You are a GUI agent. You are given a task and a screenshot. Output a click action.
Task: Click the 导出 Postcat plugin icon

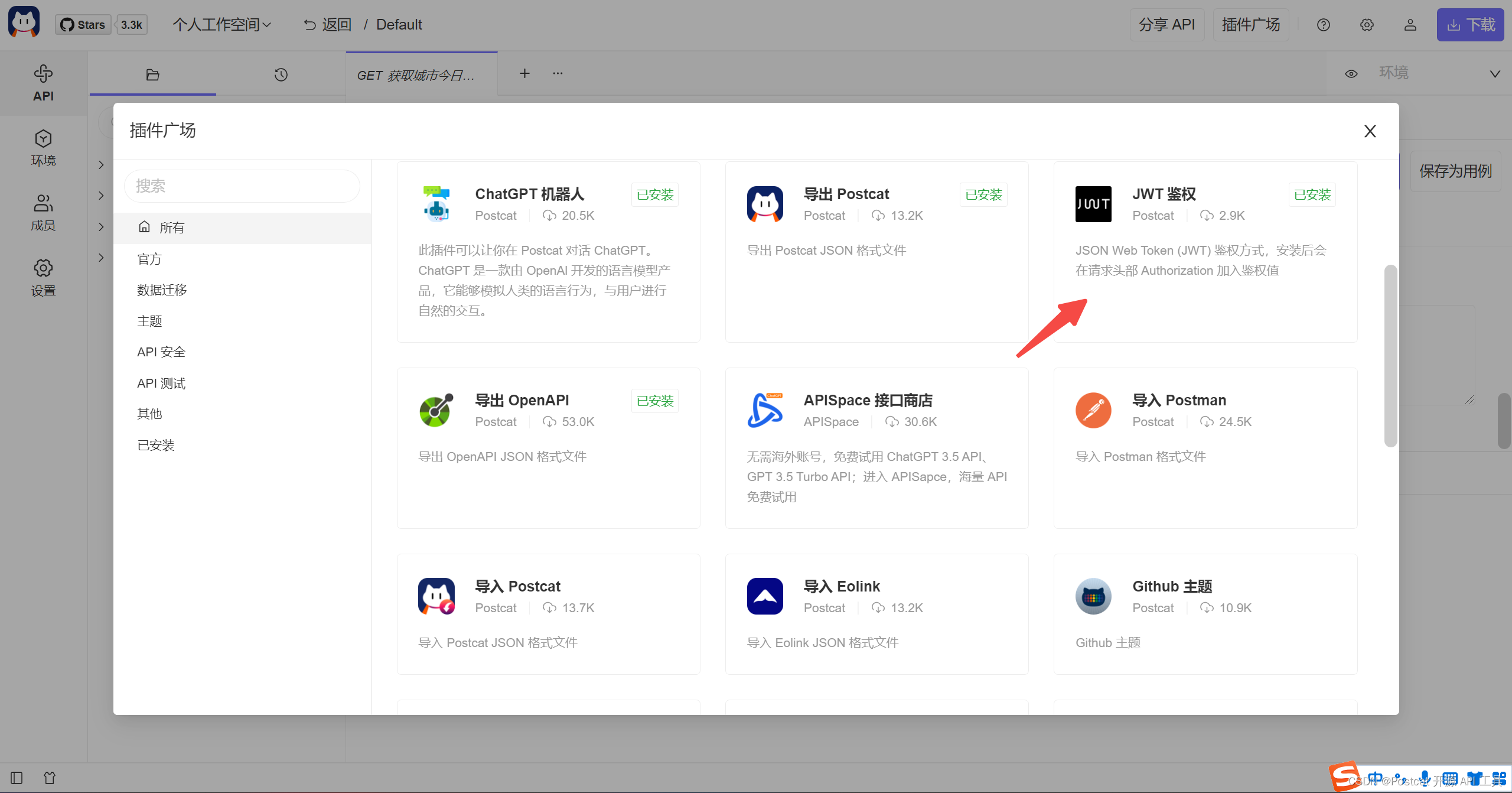(x=765, y=204)
